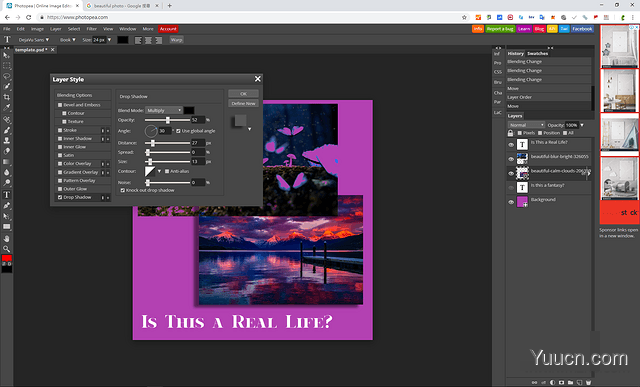
Task: Expand style preview dropdown arrow
Action: (249, 129)
